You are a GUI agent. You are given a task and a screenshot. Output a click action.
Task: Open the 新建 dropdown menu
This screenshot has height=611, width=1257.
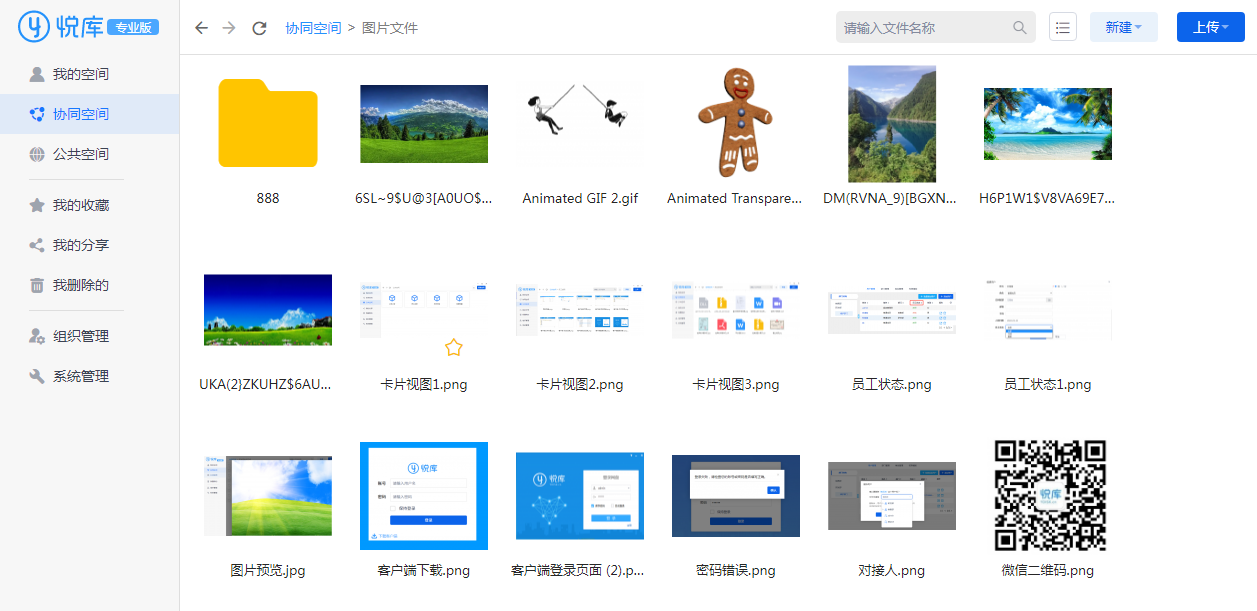(1123, 28)
